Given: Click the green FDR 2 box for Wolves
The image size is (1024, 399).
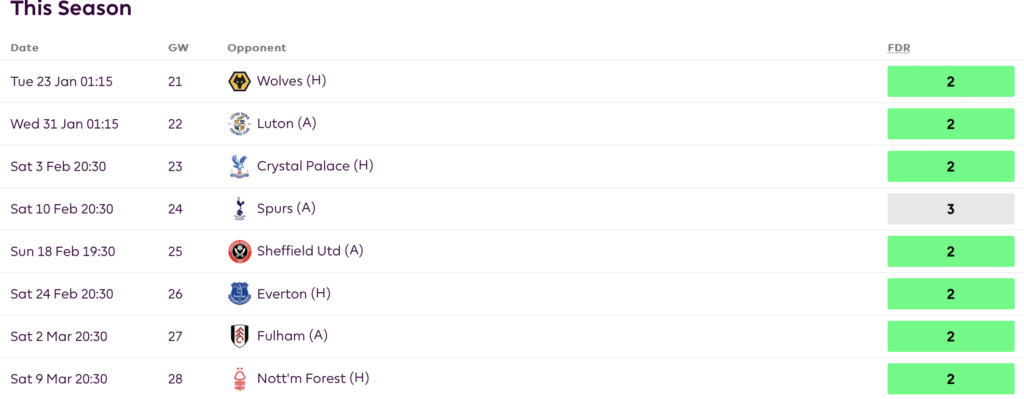Looking at the screenshot, I should click(x=951, y=82).
